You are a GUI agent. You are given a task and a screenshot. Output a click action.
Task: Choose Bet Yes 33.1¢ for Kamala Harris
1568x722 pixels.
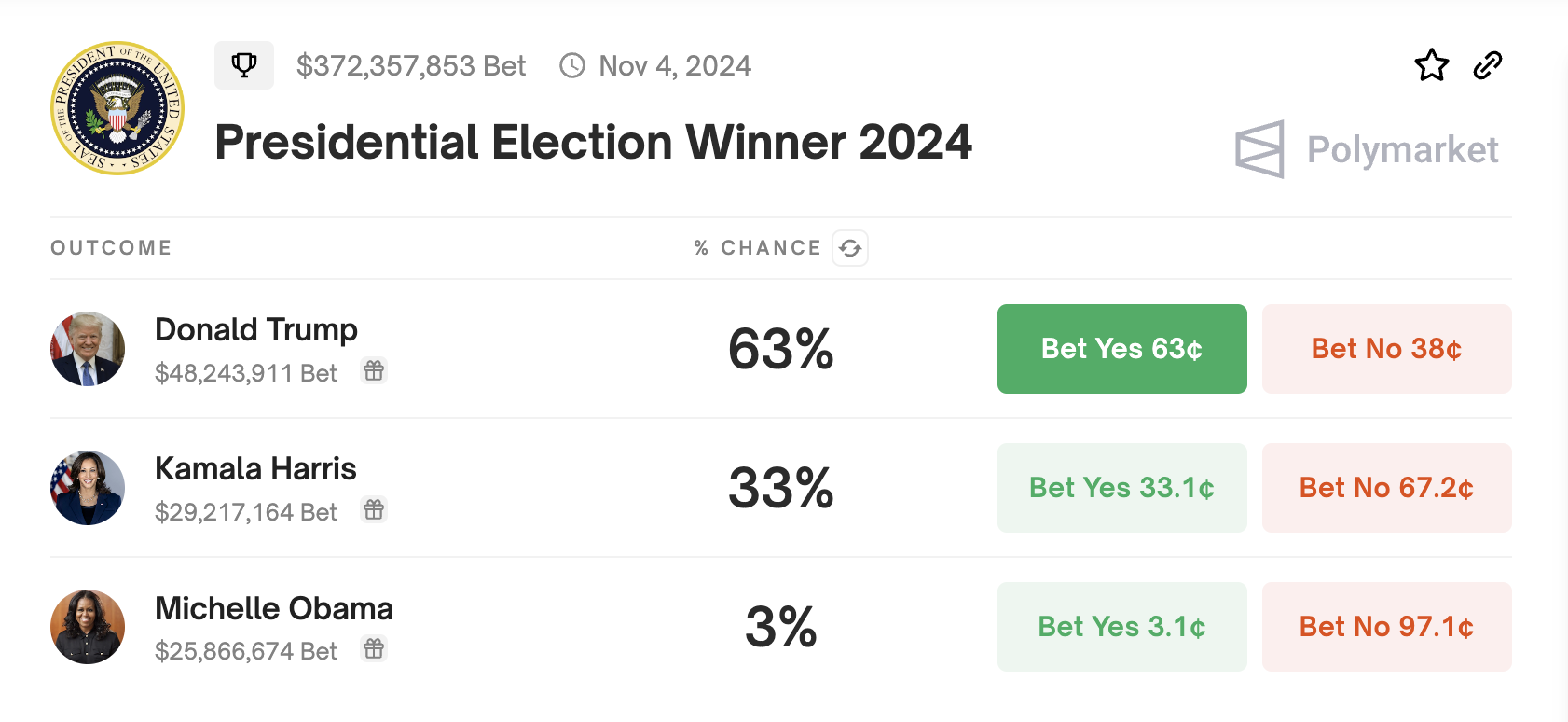point(1121,488)
